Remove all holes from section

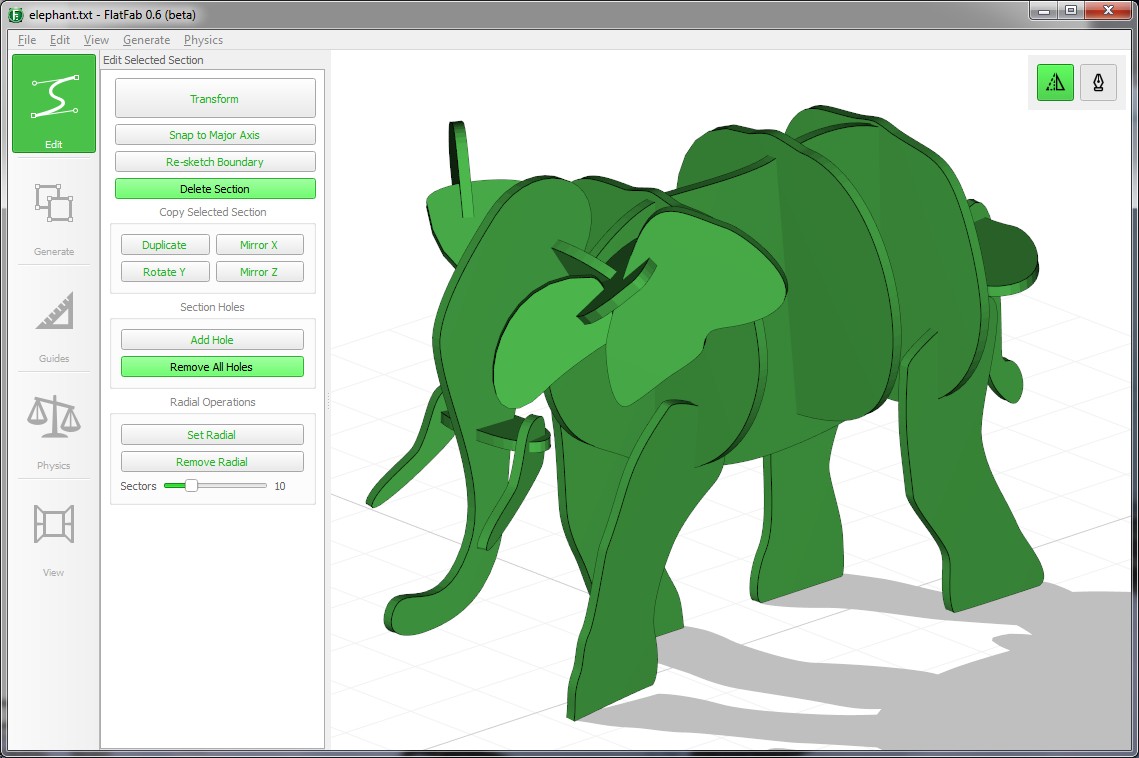coord(211,367)
